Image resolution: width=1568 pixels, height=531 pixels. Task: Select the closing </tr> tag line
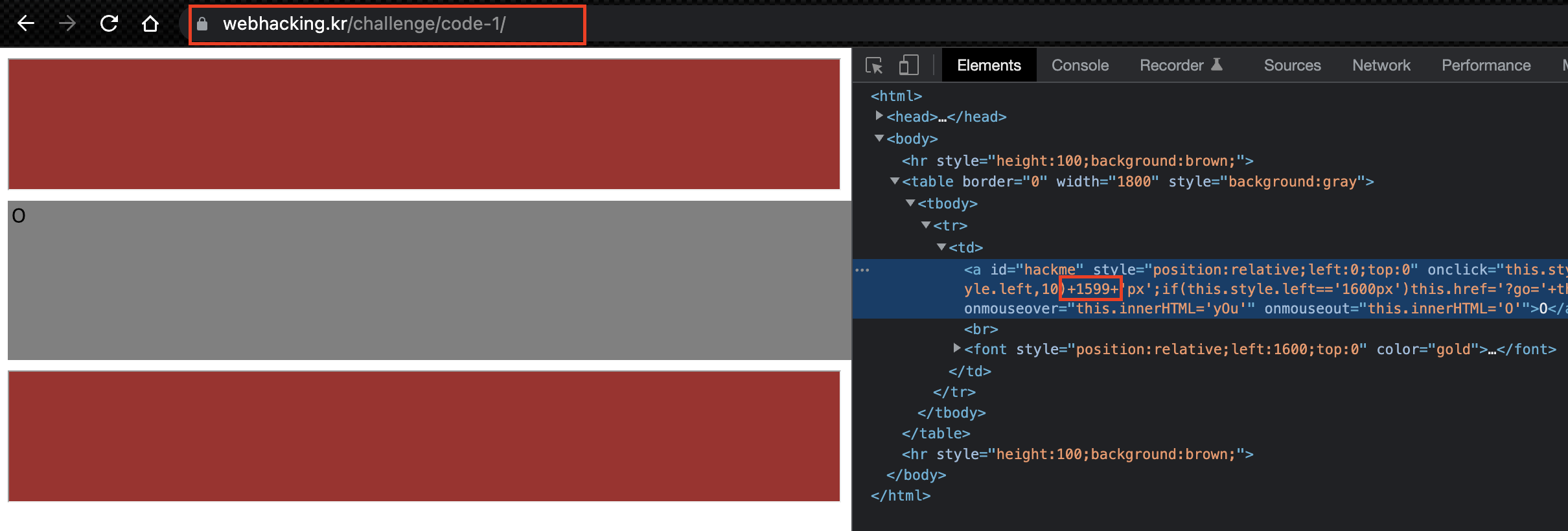click(x=954, y=392)
